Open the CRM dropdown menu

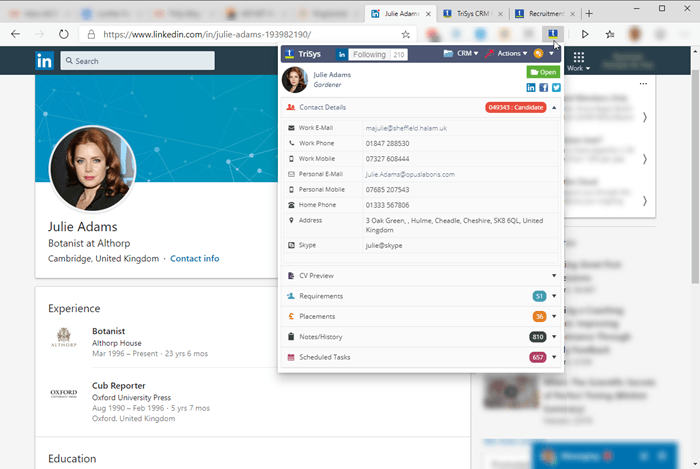click(461, 54)
